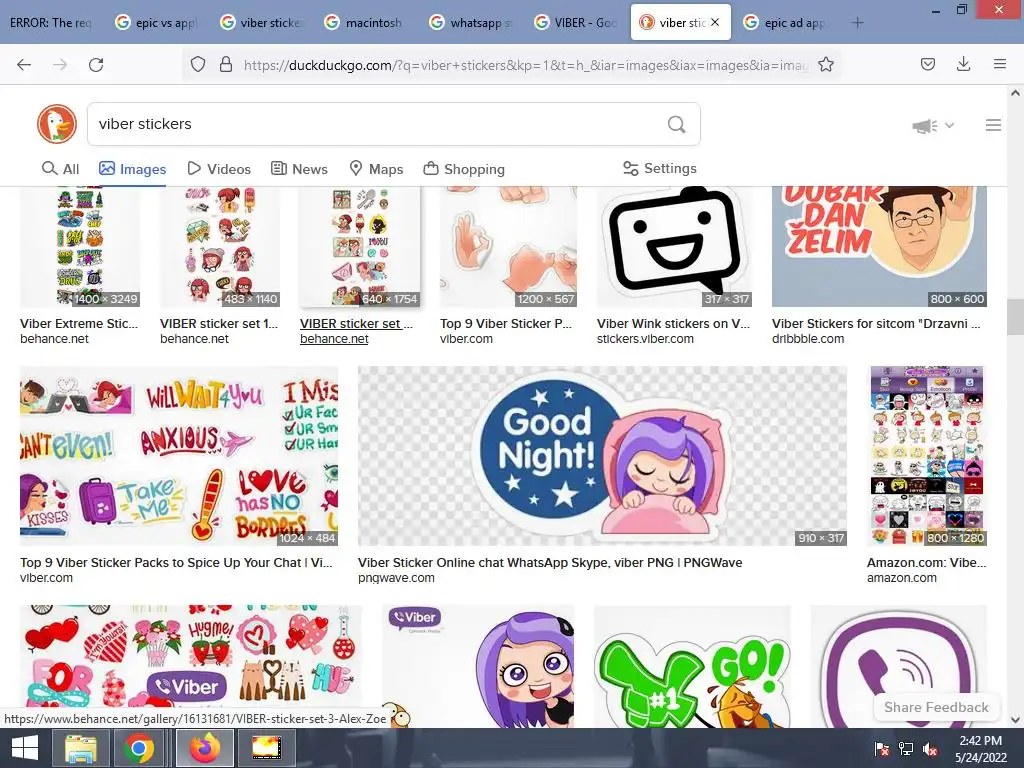
Task: Open the Pocket save icon
Action: 928,64
